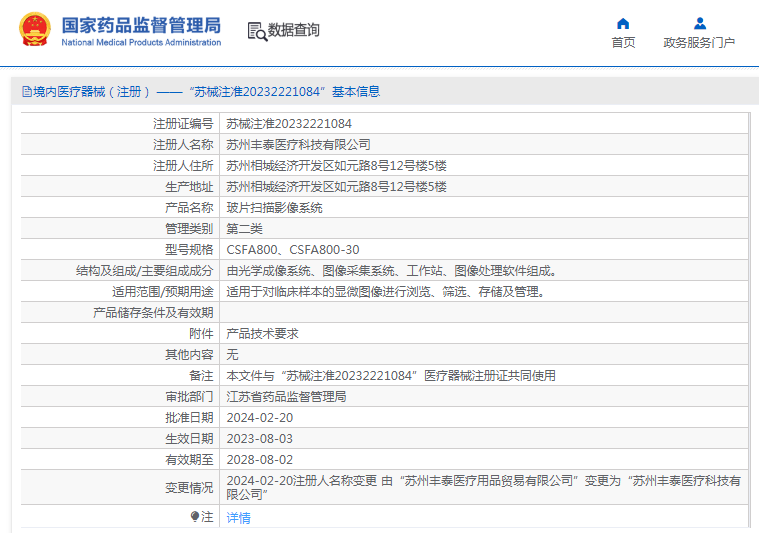759x533 pixels.
Task: Click 注册人住所 address value
Action: pyautogui.click(x=336, y=166)
